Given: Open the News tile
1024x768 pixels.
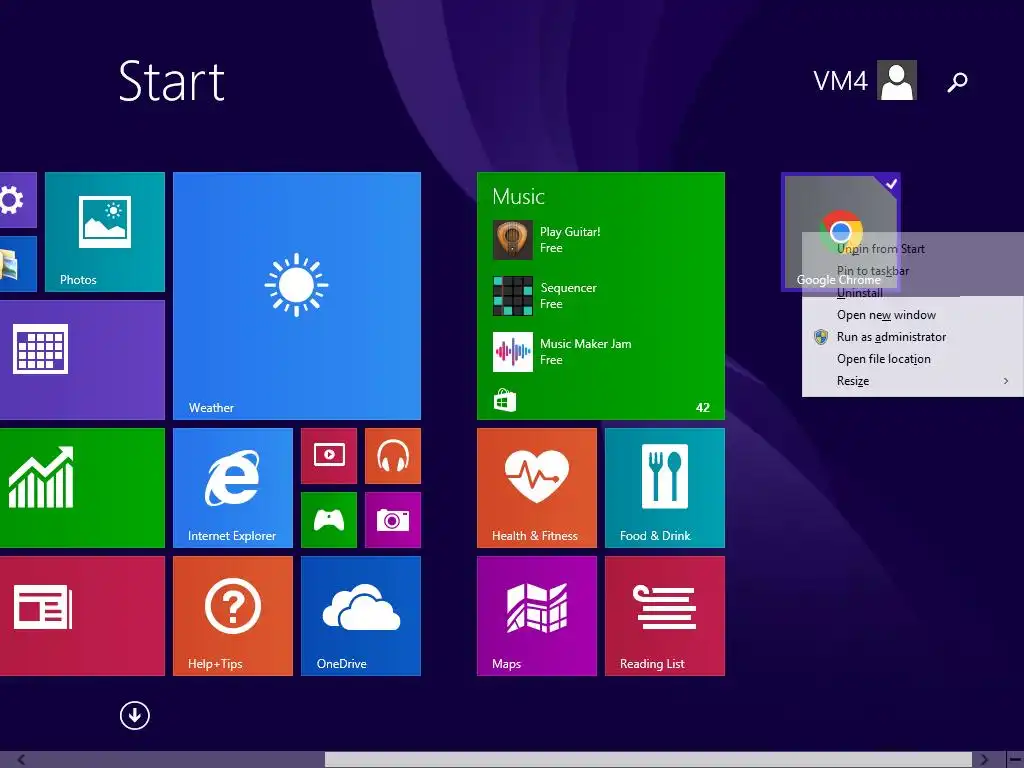Looking at the screenshot, I should coord(82,616).
